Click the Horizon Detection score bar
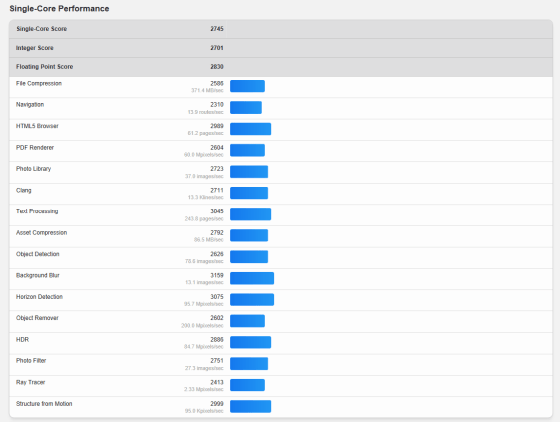Screen dimensions: 560x422 click(x=252, y=300)
